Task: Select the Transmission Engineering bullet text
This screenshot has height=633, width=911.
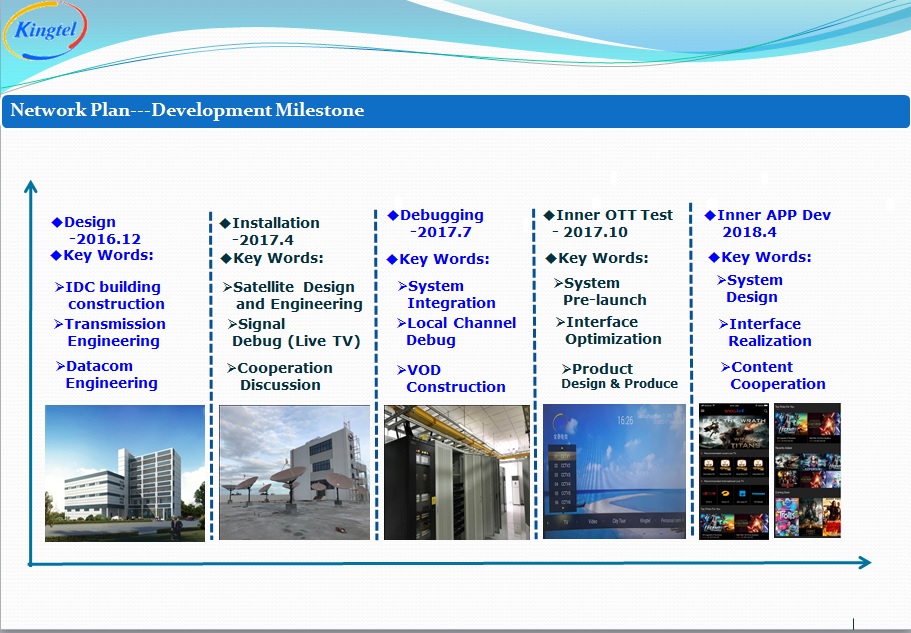Action: point(113,332)
